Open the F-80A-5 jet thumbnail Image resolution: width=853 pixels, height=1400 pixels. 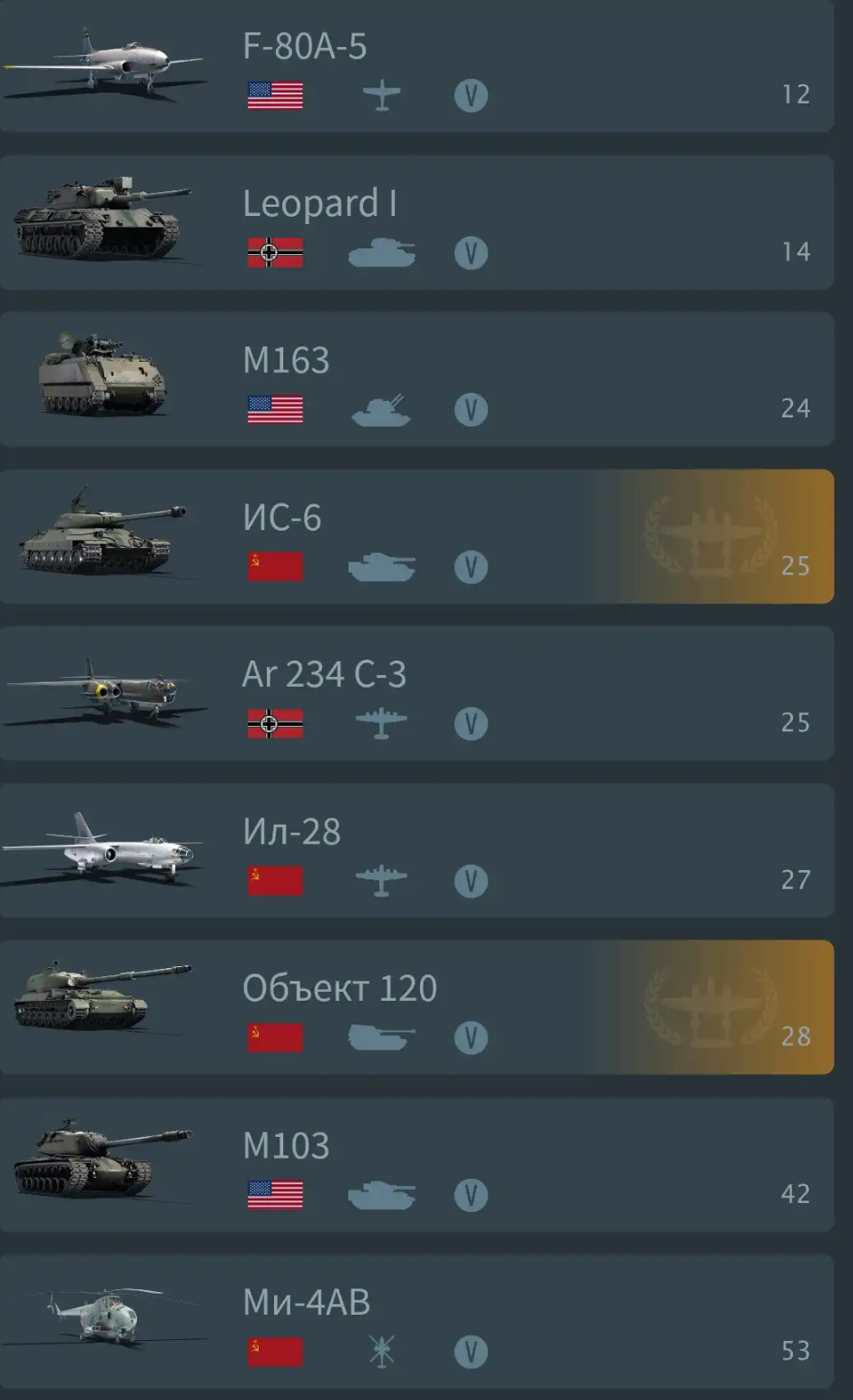pos(103,61)
